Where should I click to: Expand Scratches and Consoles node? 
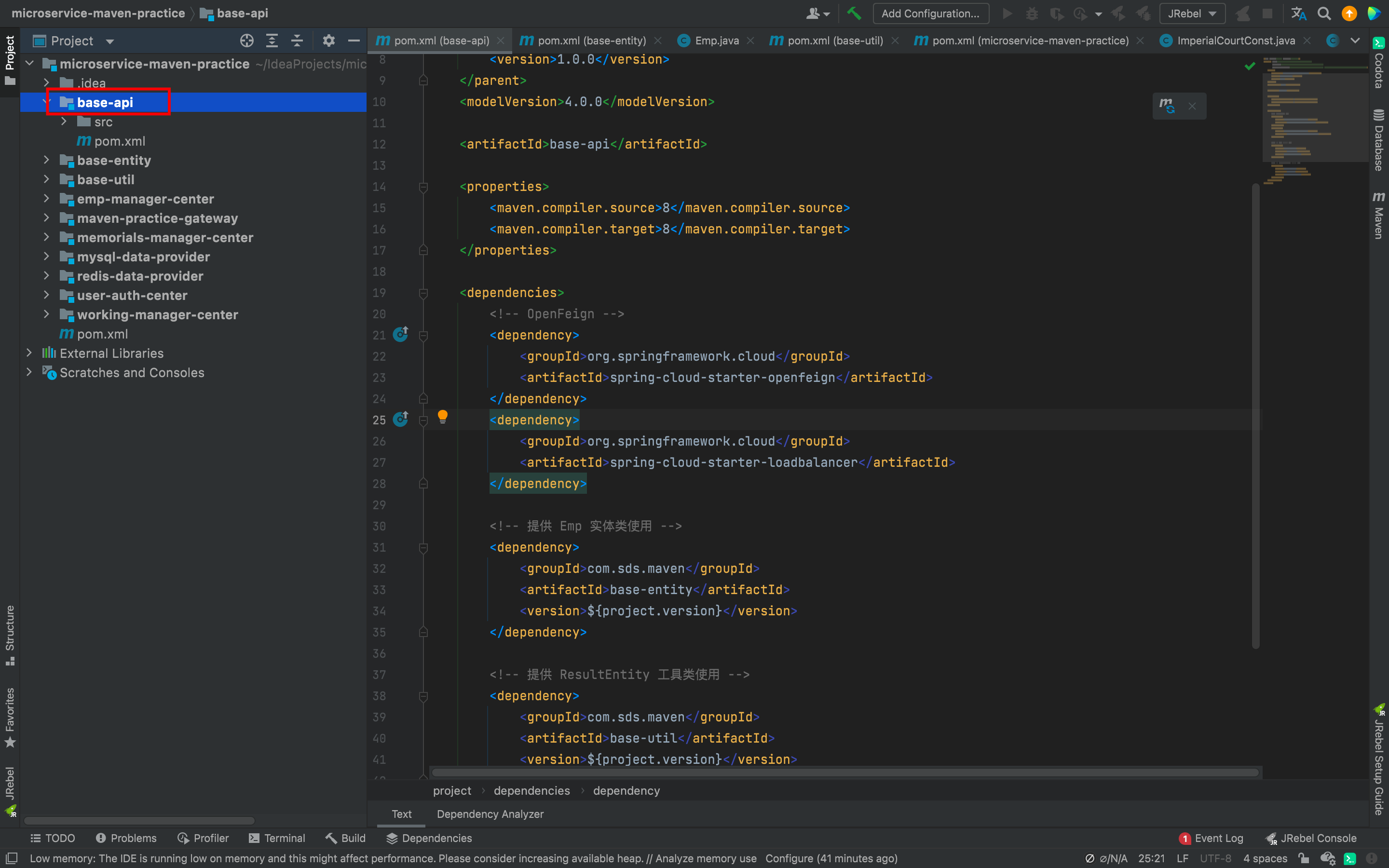point(29,373)
